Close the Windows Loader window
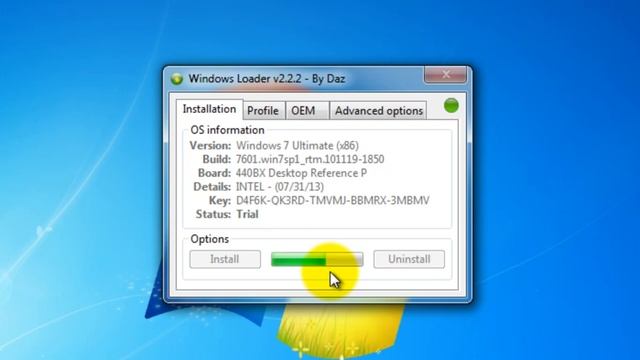Image resolution: width=640 pixels, height=360 pixels. 445,75
